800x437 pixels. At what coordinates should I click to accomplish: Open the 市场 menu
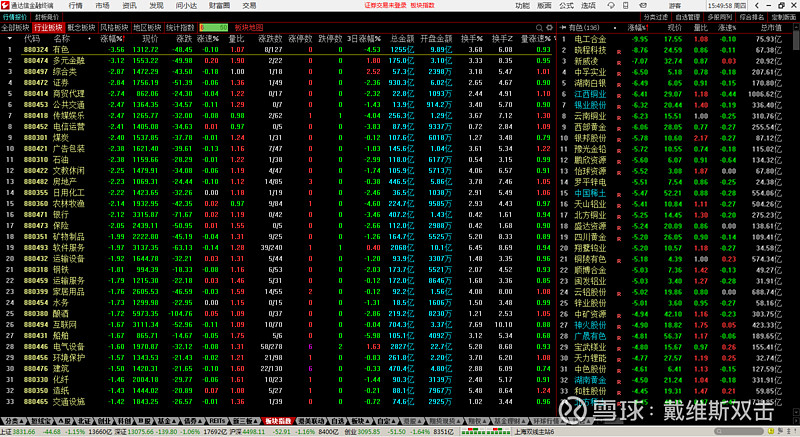(x=103, y=6)
